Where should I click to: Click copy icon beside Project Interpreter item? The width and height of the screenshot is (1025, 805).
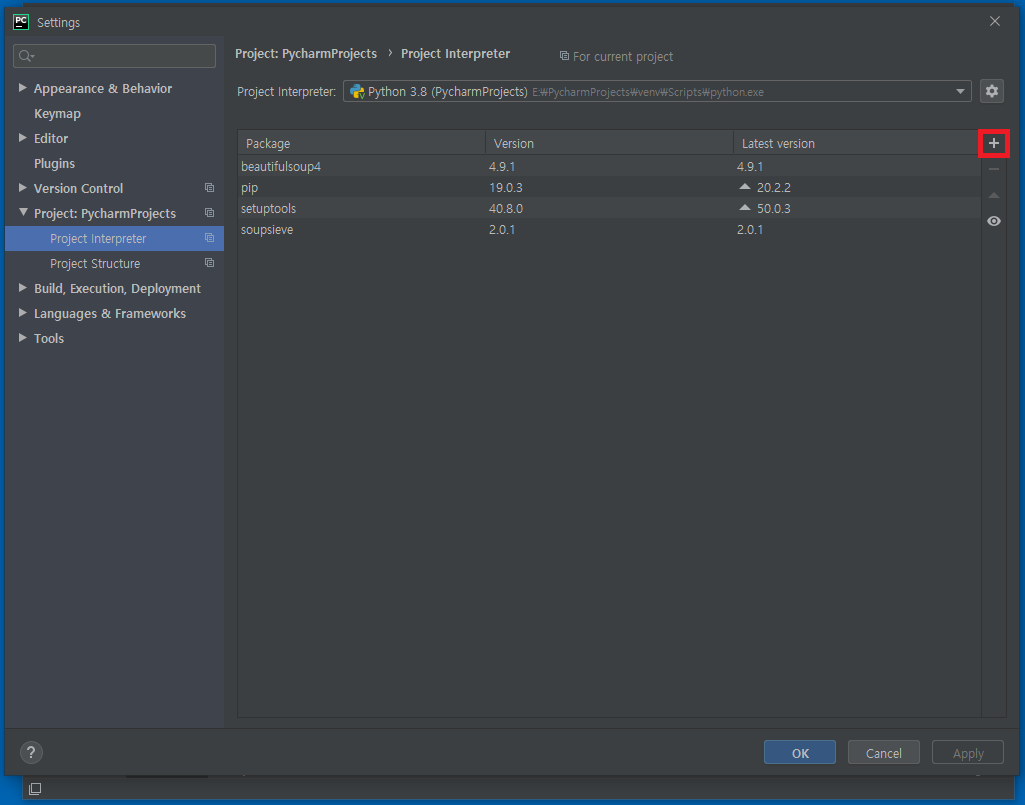(209, 238)
